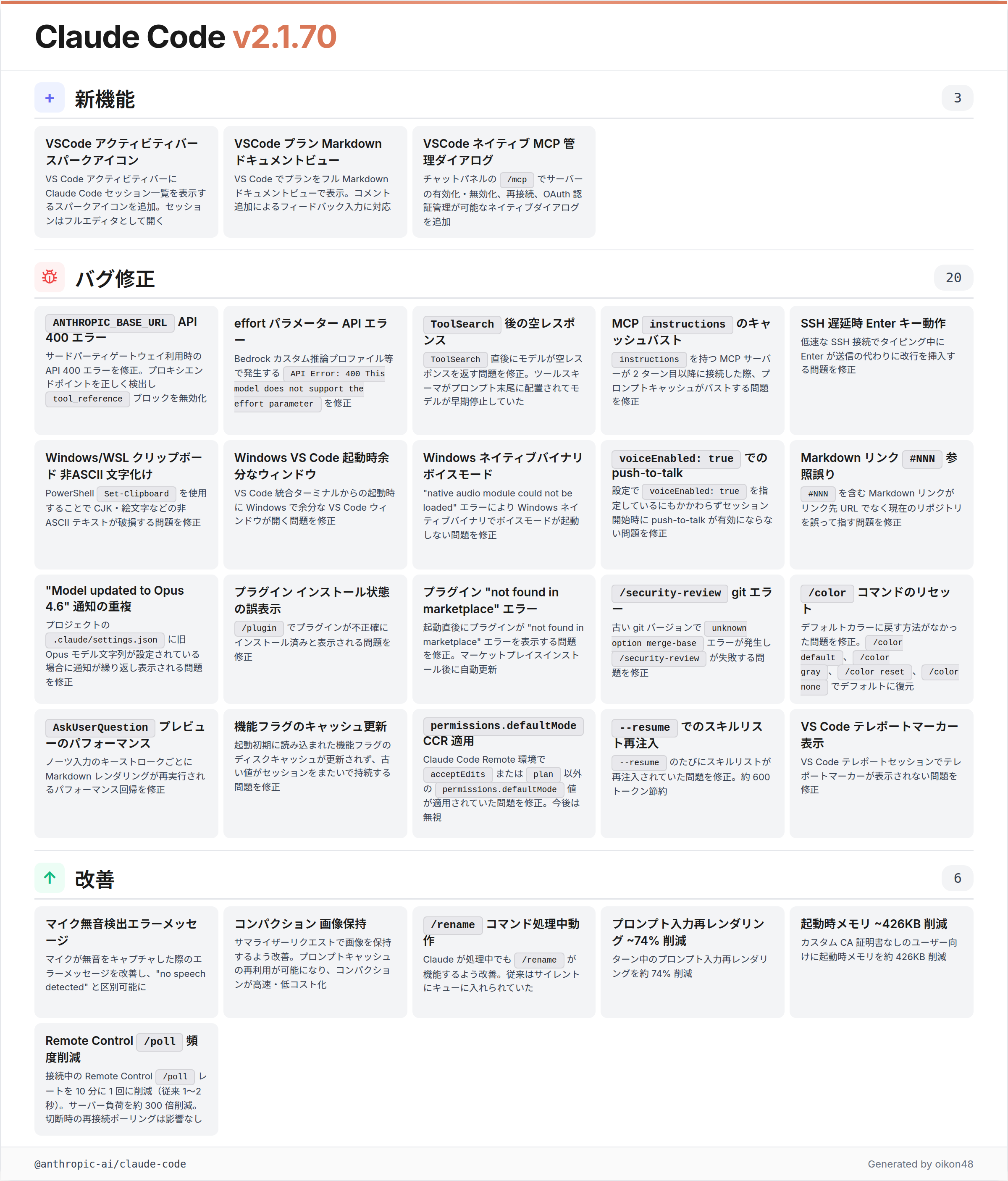Click the 新機能 count badge showing 3

click(957, 98)
